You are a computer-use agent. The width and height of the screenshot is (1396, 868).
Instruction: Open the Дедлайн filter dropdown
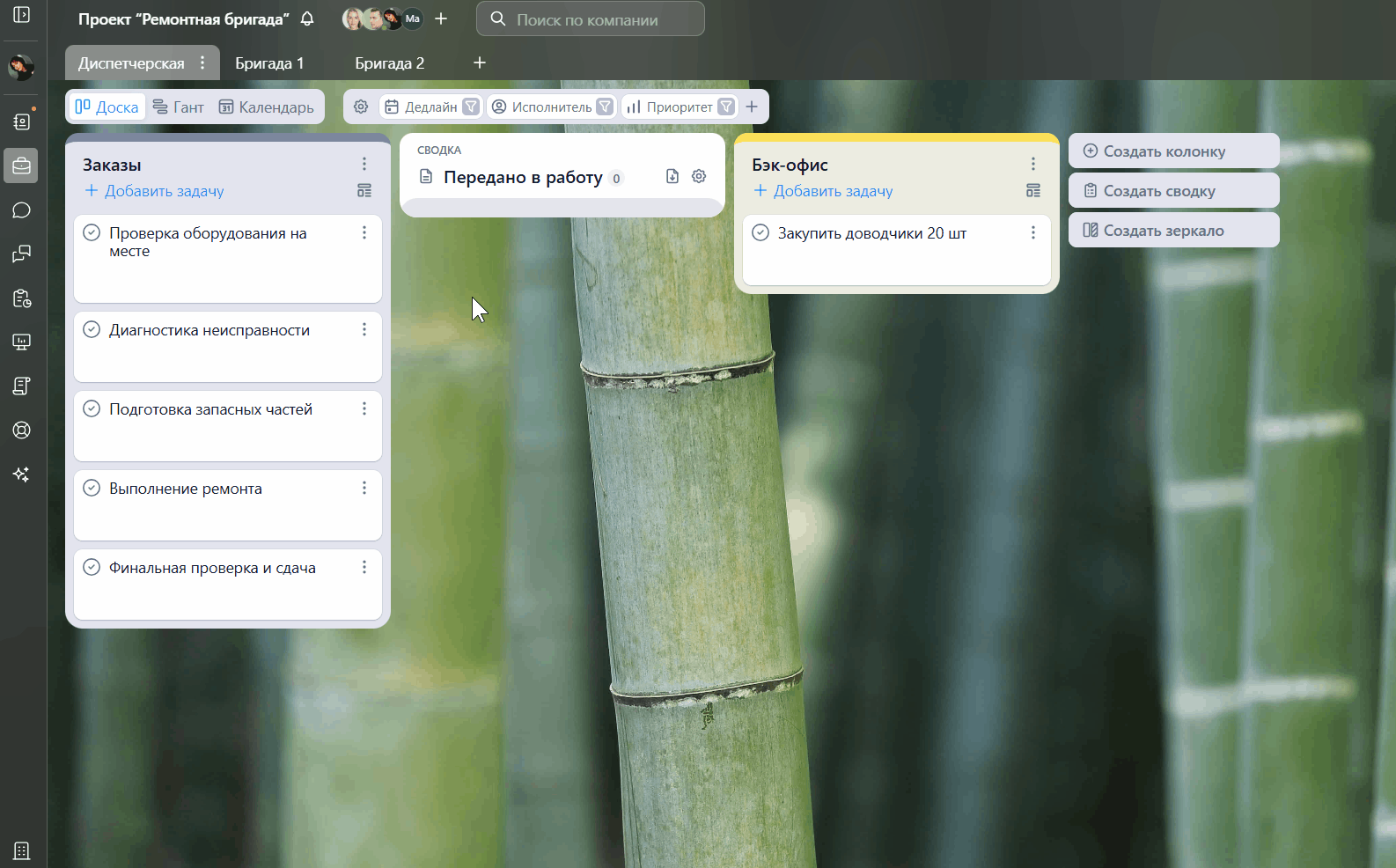coord(471,107)
